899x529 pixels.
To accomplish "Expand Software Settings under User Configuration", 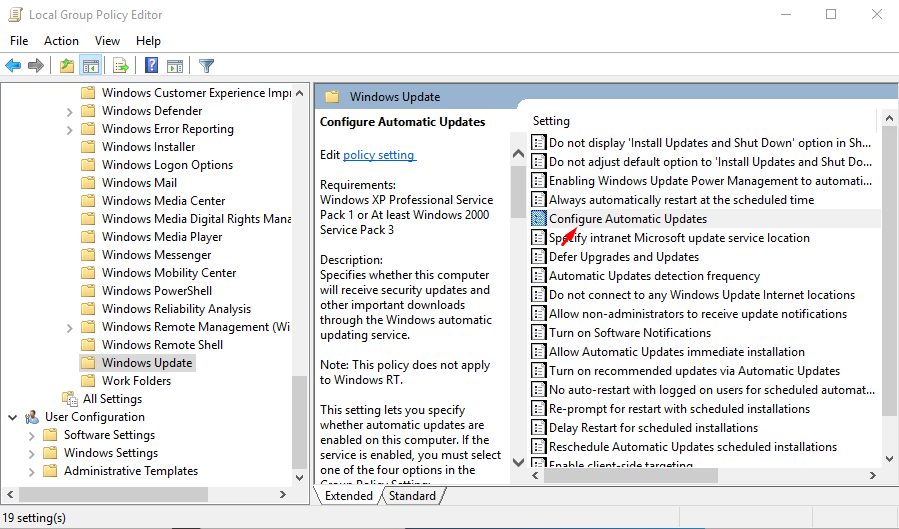I will click(x=32, y=436).
